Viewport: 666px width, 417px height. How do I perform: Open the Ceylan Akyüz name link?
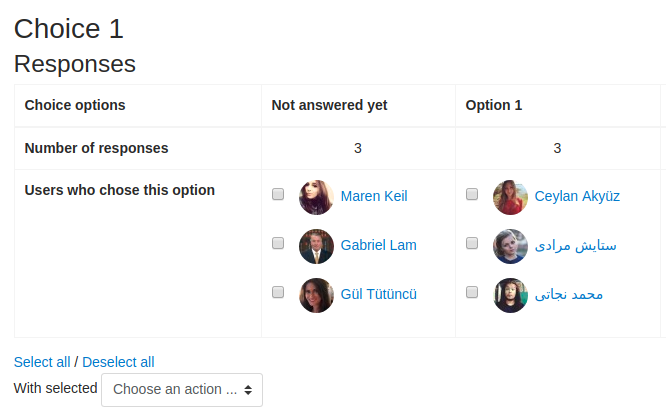tap(577, 196)
